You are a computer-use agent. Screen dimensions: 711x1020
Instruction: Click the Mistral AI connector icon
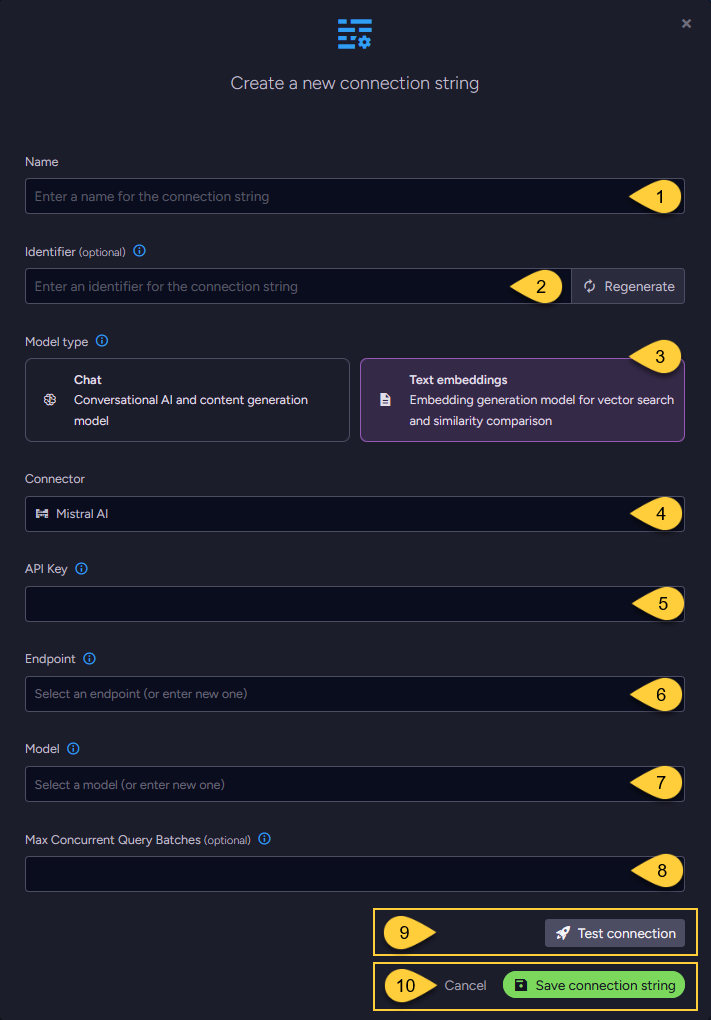41,513
